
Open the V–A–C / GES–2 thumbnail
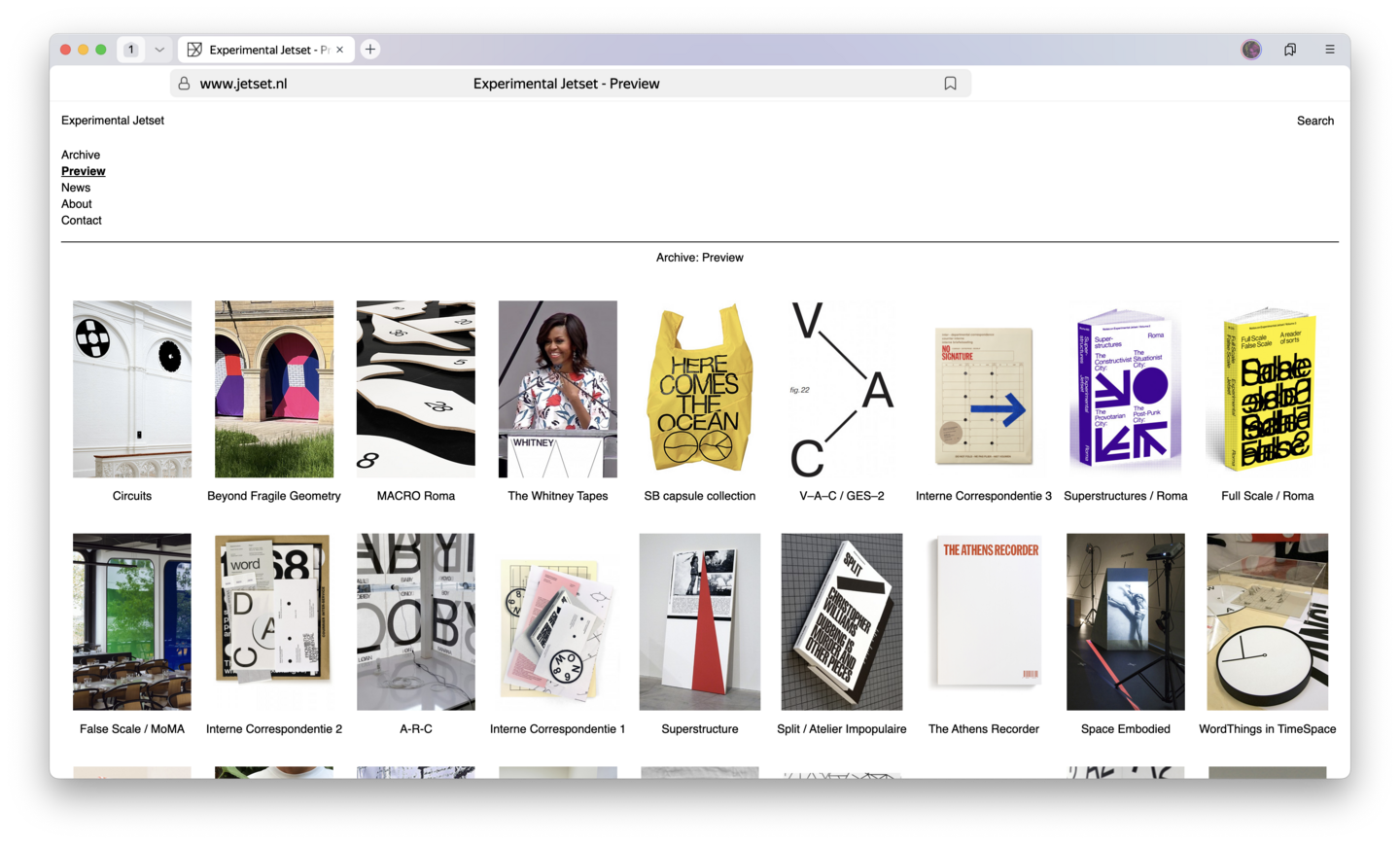(x=842, y=389)
